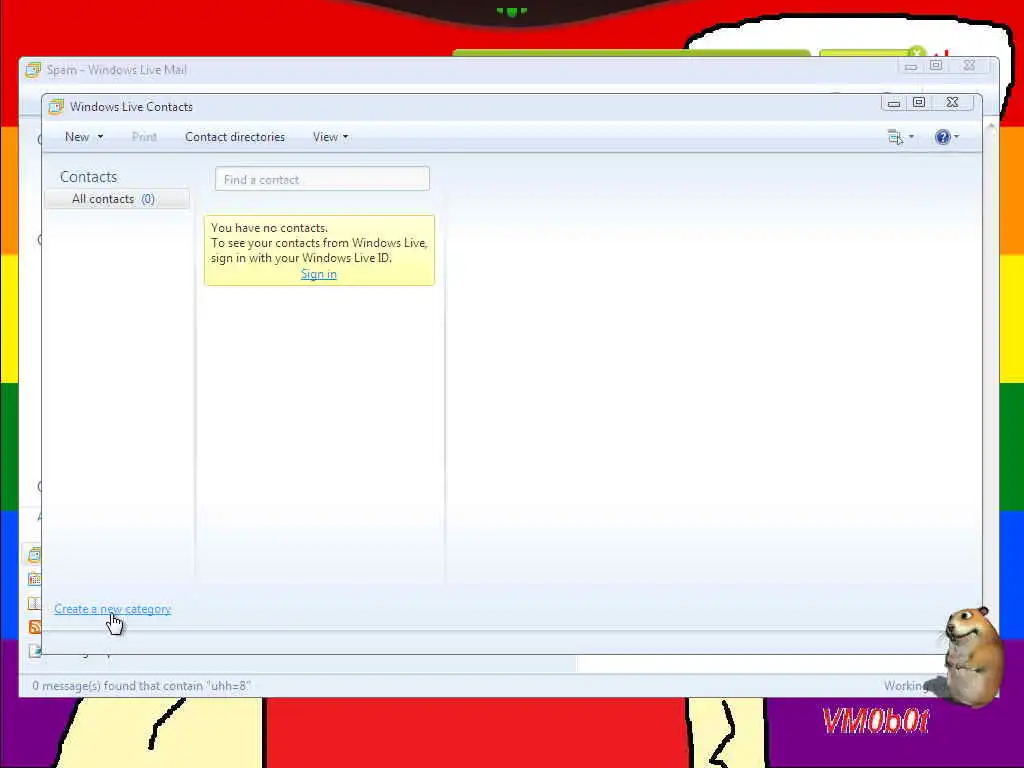Viewport: 1024px width, 768px height.
Task: Click the Contacts book icon in Mail sidebar
Action: pyautogui.click(x=34, y=603)
